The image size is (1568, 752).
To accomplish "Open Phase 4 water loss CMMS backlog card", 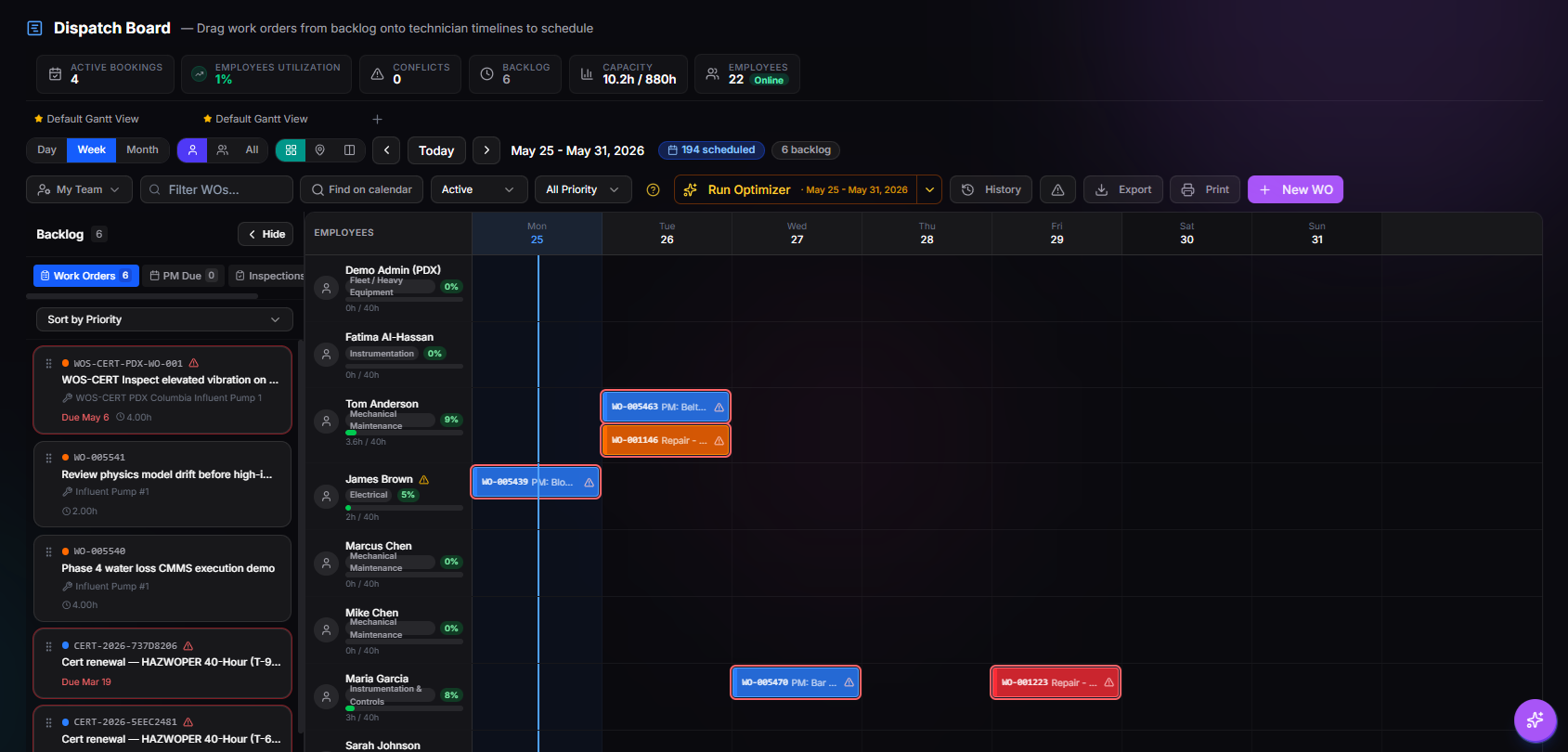I will coord(162,578).
